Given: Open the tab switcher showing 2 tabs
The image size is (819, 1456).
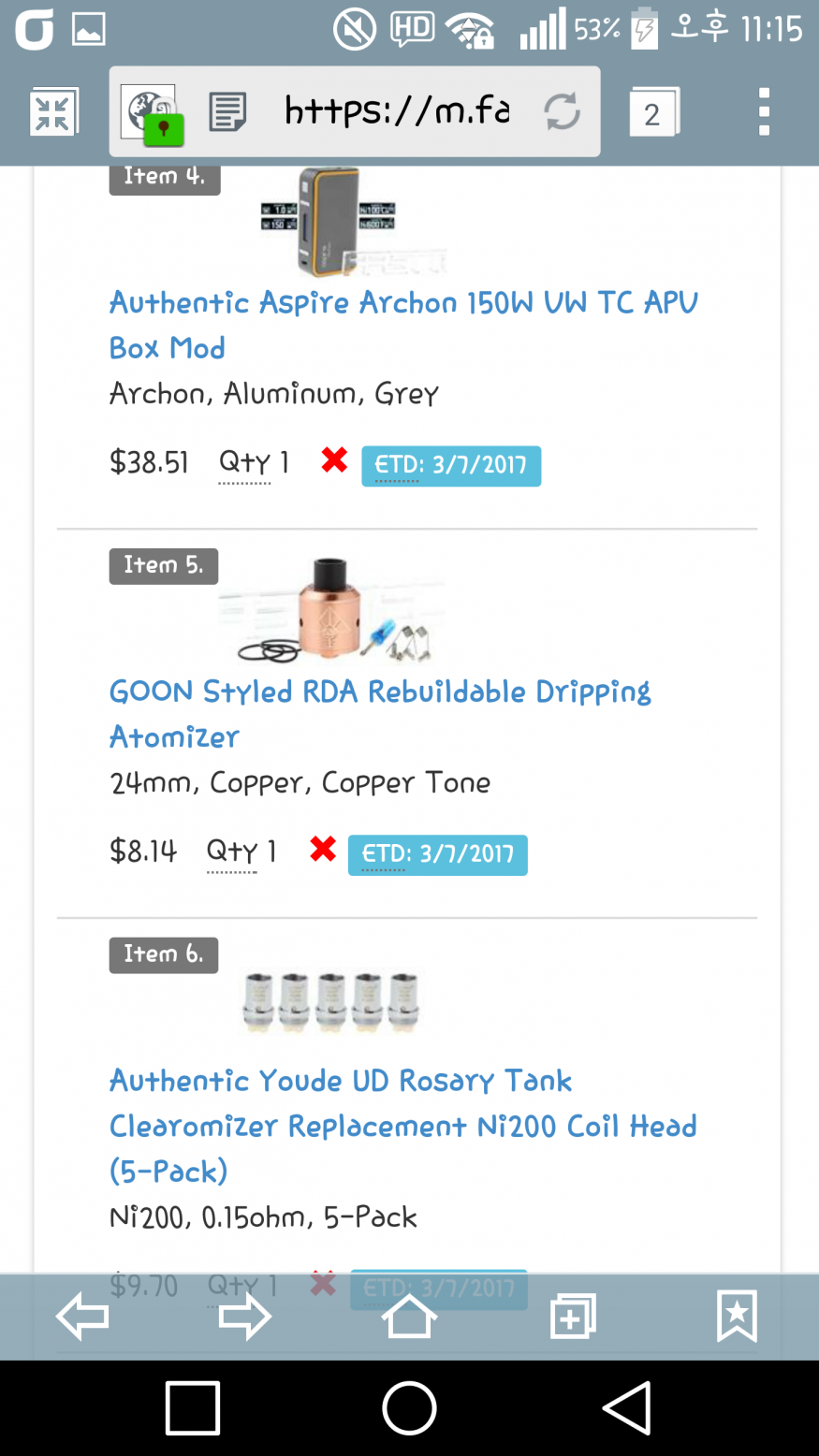Looking at the screenshot, I should (x=653, y=113).
